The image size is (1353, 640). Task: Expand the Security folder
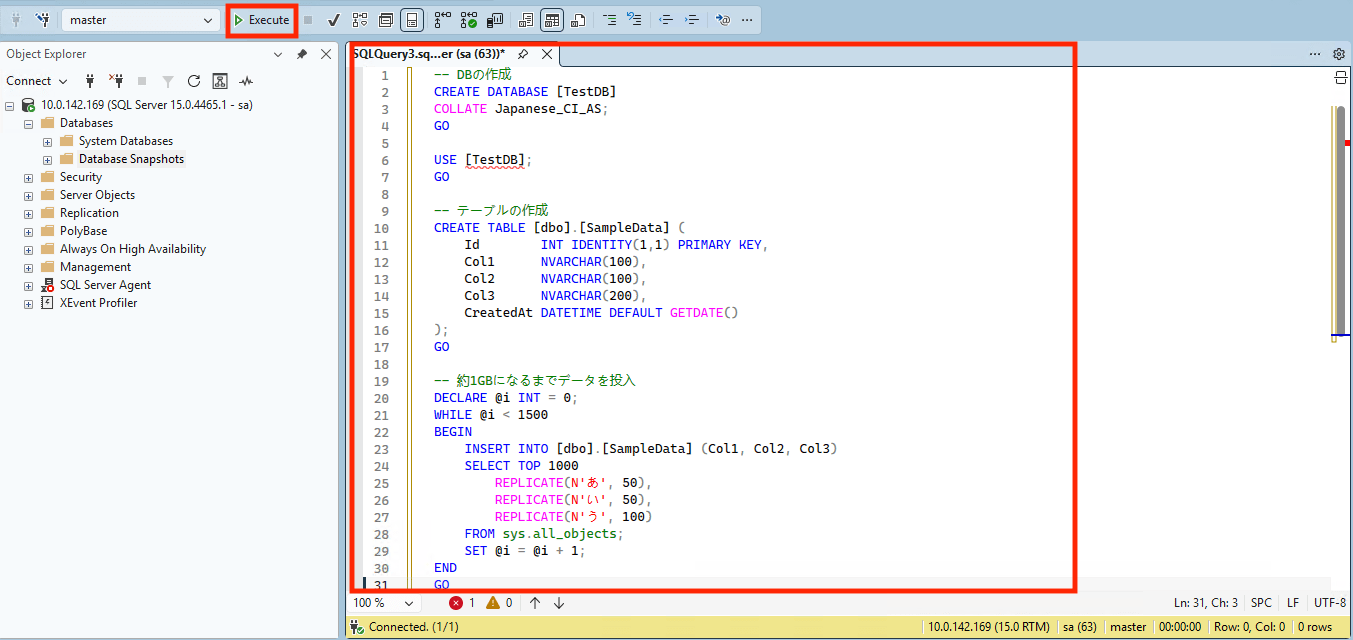click(x=29, y=177)
